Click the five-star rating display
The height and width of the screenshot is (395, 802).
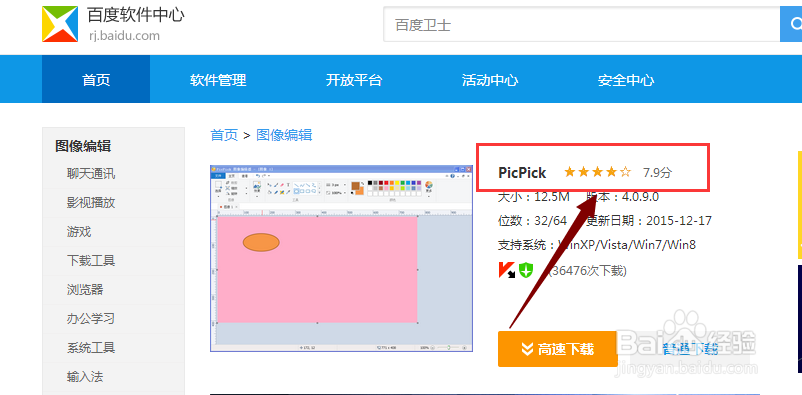point(597,172)
